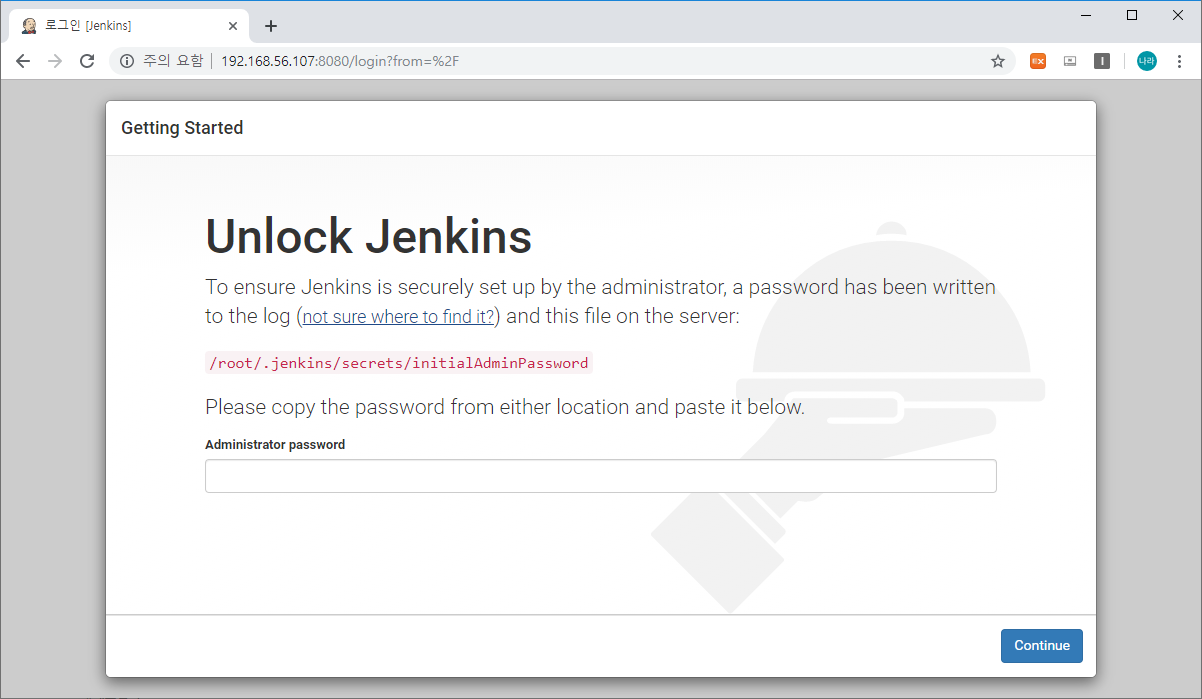The image size is (1202, 699).
Task: Focus the Administrator password field
Action: [x=601, y=476]
